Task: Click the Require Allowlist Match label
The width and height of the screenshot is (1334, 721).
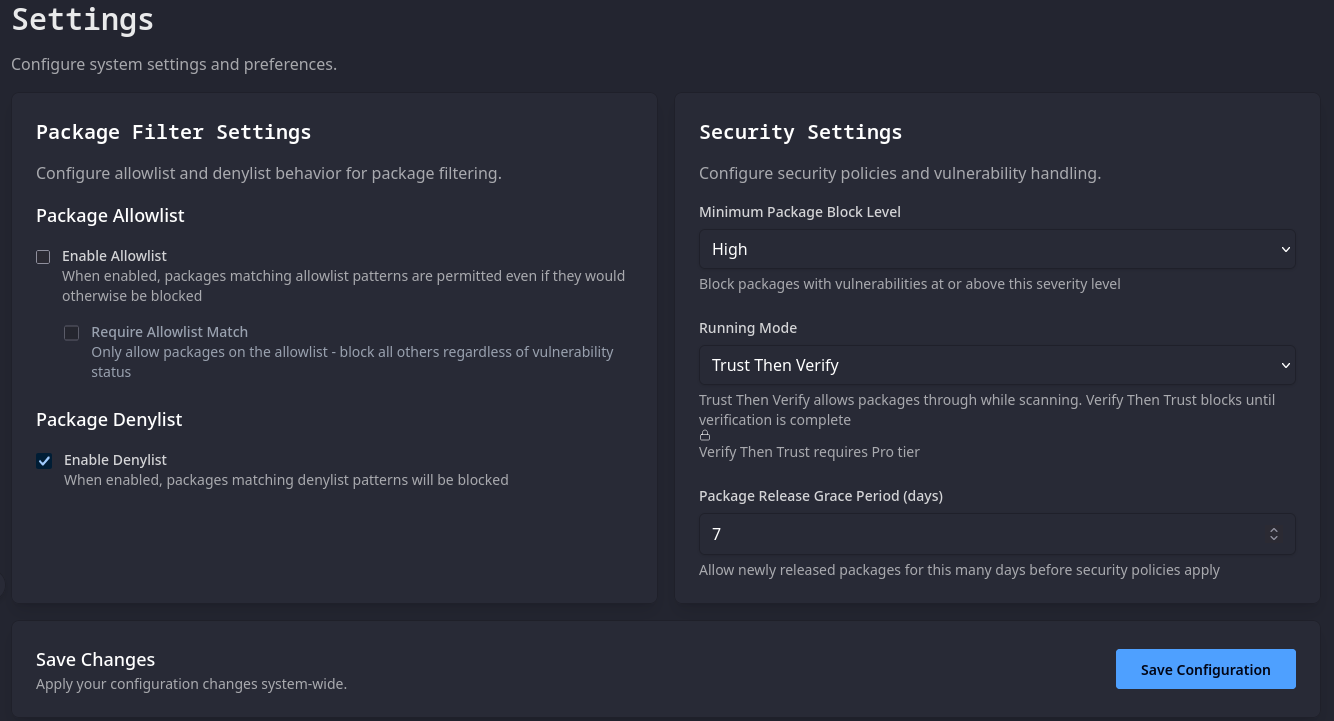Action: (x=169, y=331)
